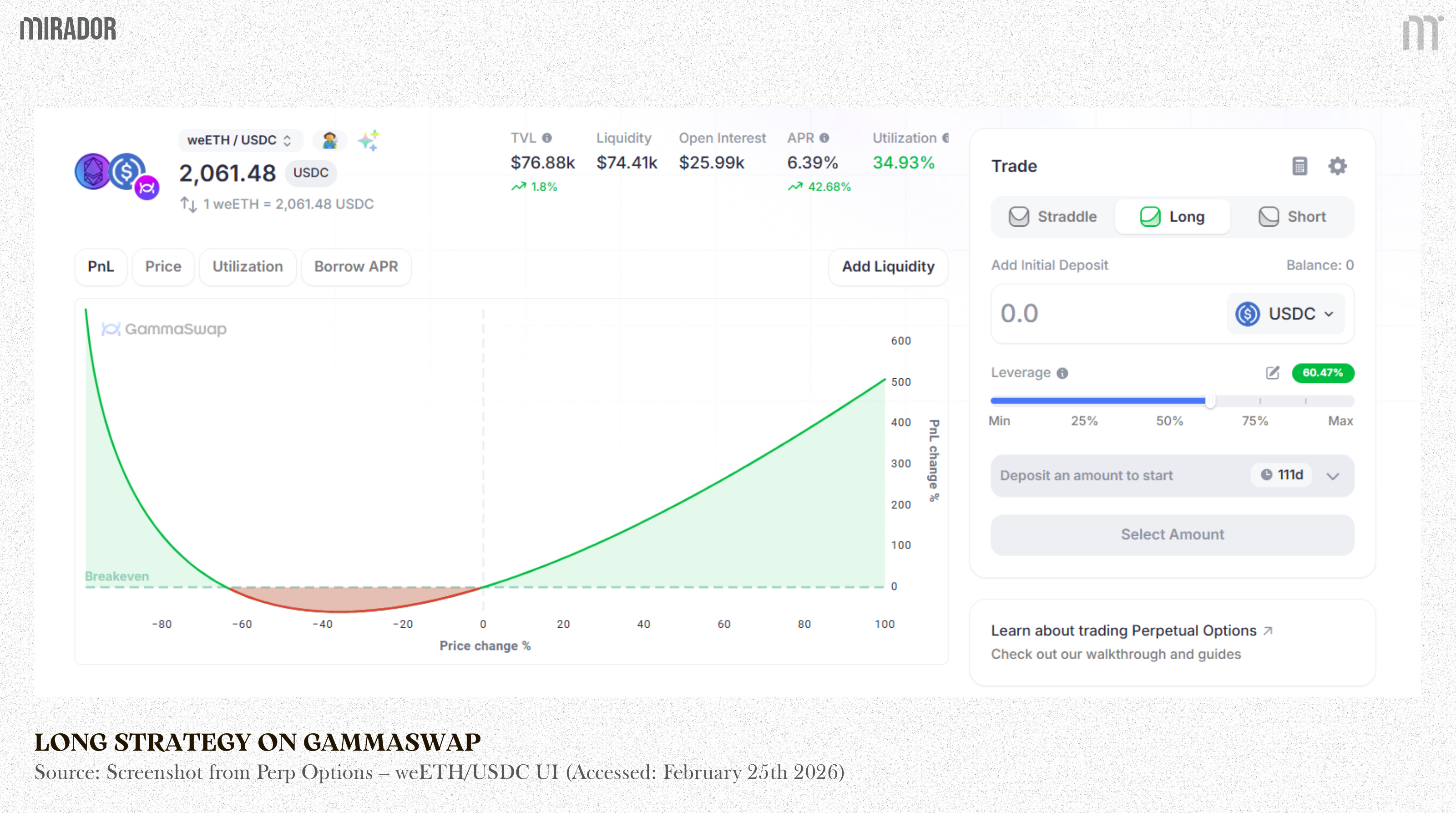This screenshot has height=813, width=1456.
Task: Open trade settings gear icon
Action: [x=1337, y=166]
